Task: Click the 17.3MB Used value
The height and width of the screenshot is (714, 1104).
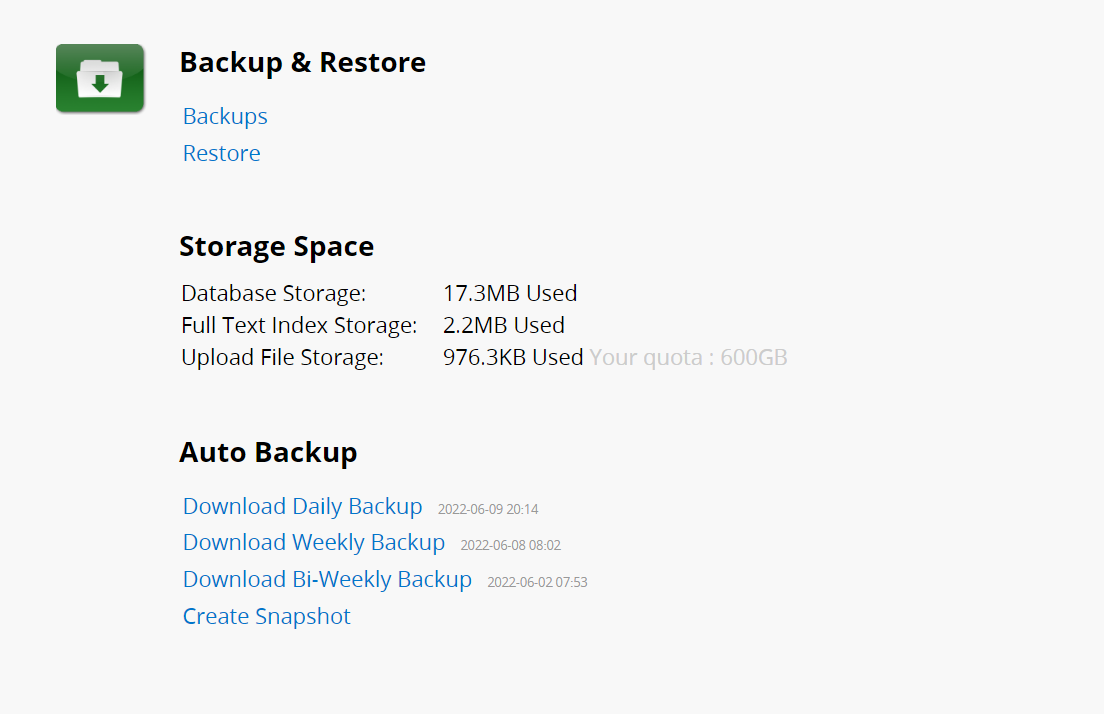Action: pyautogui.click(x=510, y=293)
